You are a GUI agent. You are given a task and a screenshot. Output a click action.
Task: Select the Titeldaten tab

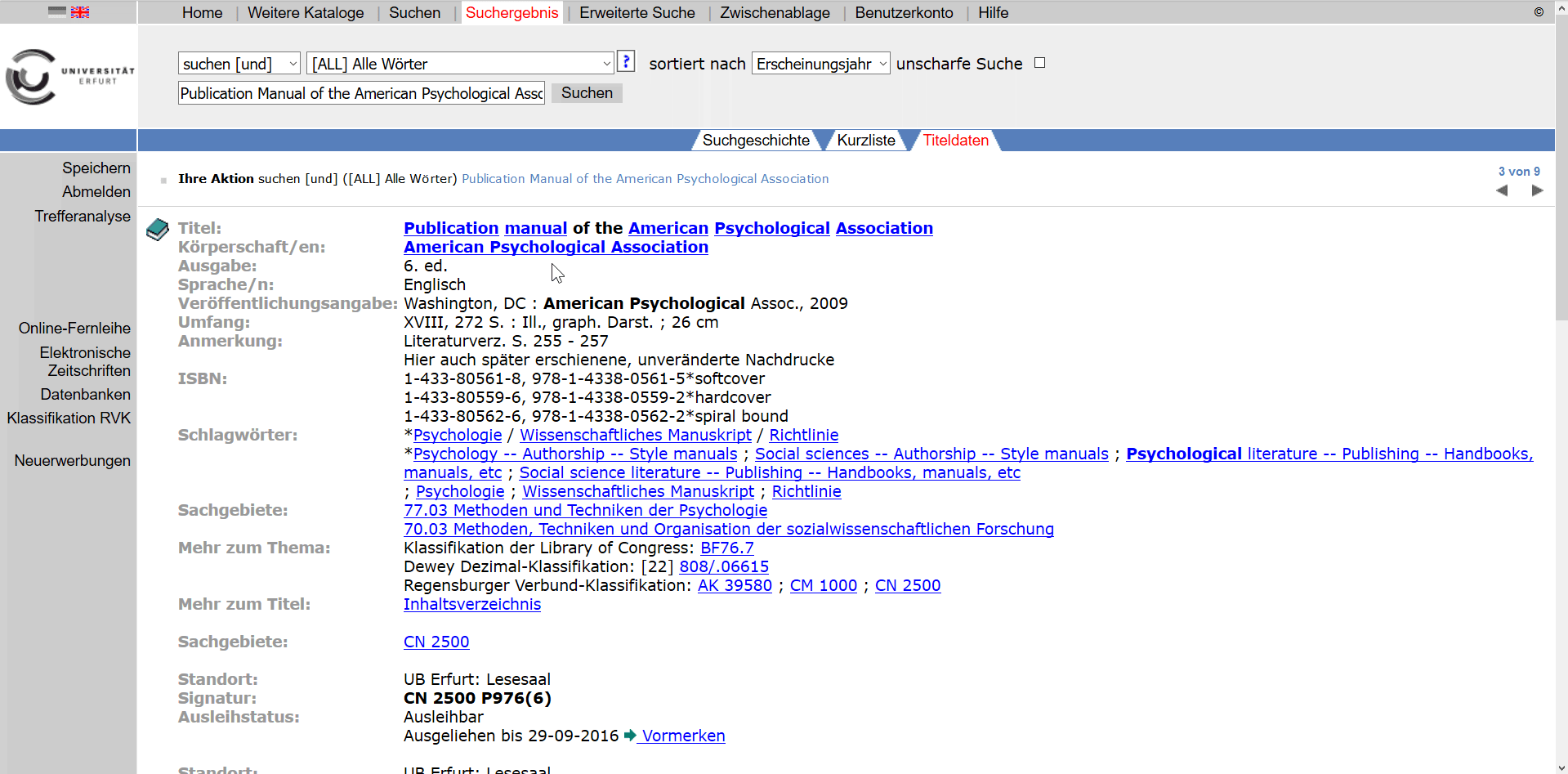pyautogui.click(x=955, y=141)
